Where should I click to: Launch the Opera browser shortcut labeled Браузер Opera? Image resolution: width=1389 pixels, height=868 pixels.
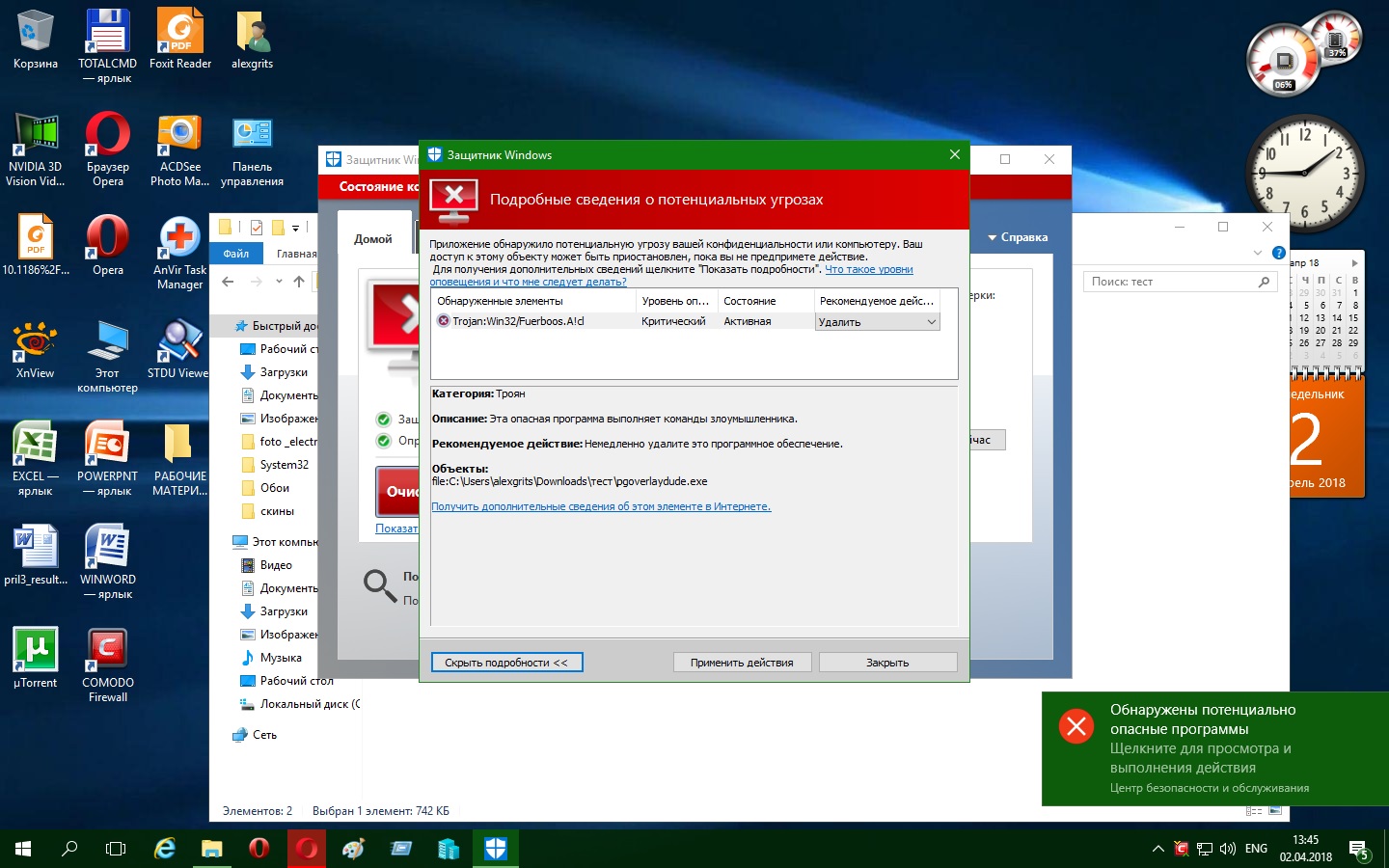click(x=107, y=149)
